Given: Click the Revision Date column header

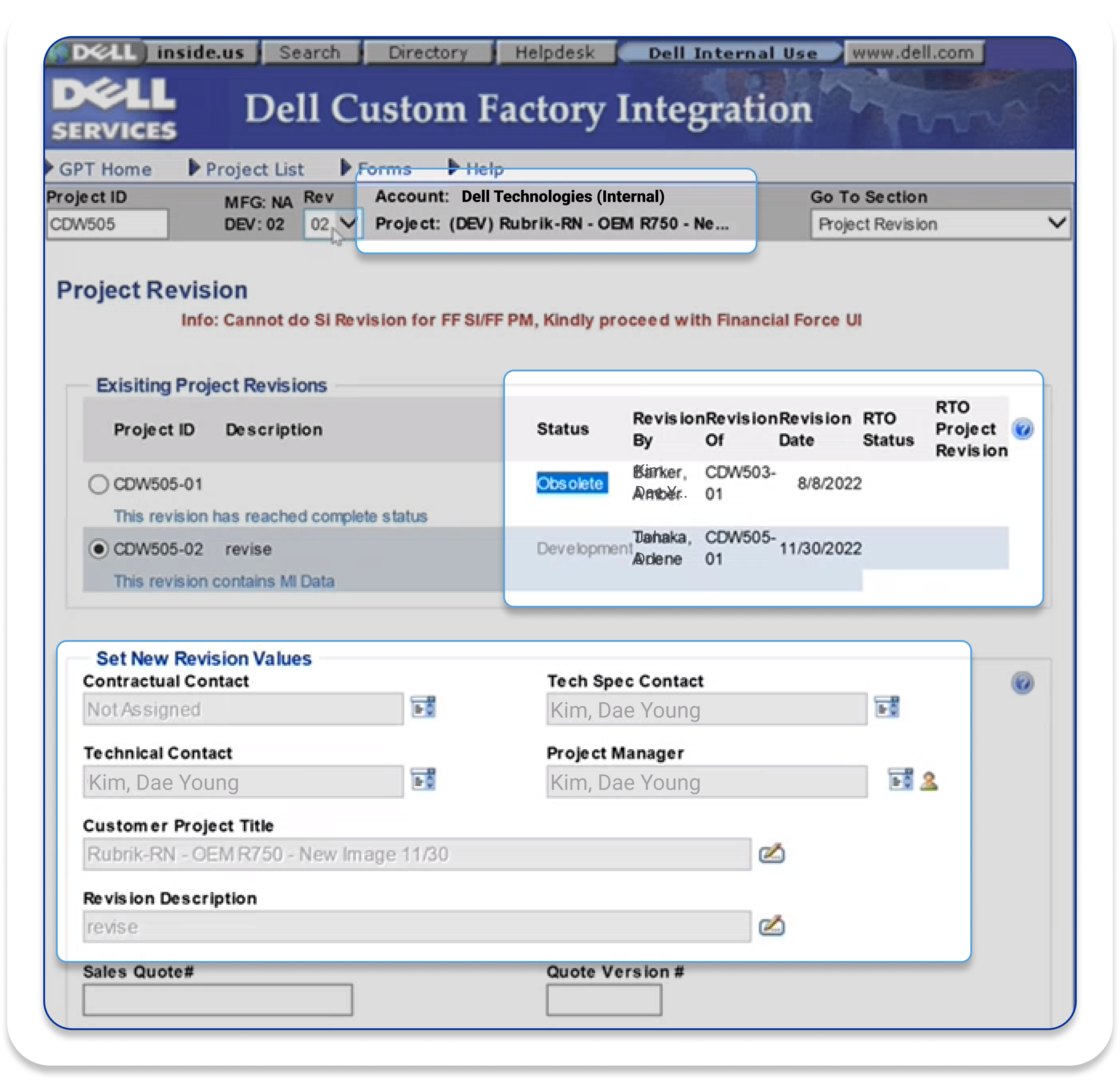Looking at the screenshot, I should [x=815, y=429].
